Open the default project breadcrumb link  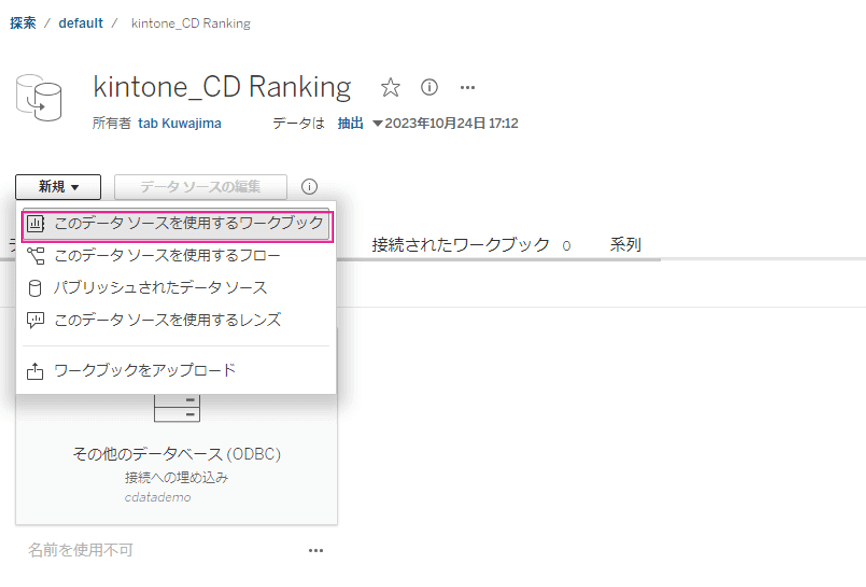[81, 23]
